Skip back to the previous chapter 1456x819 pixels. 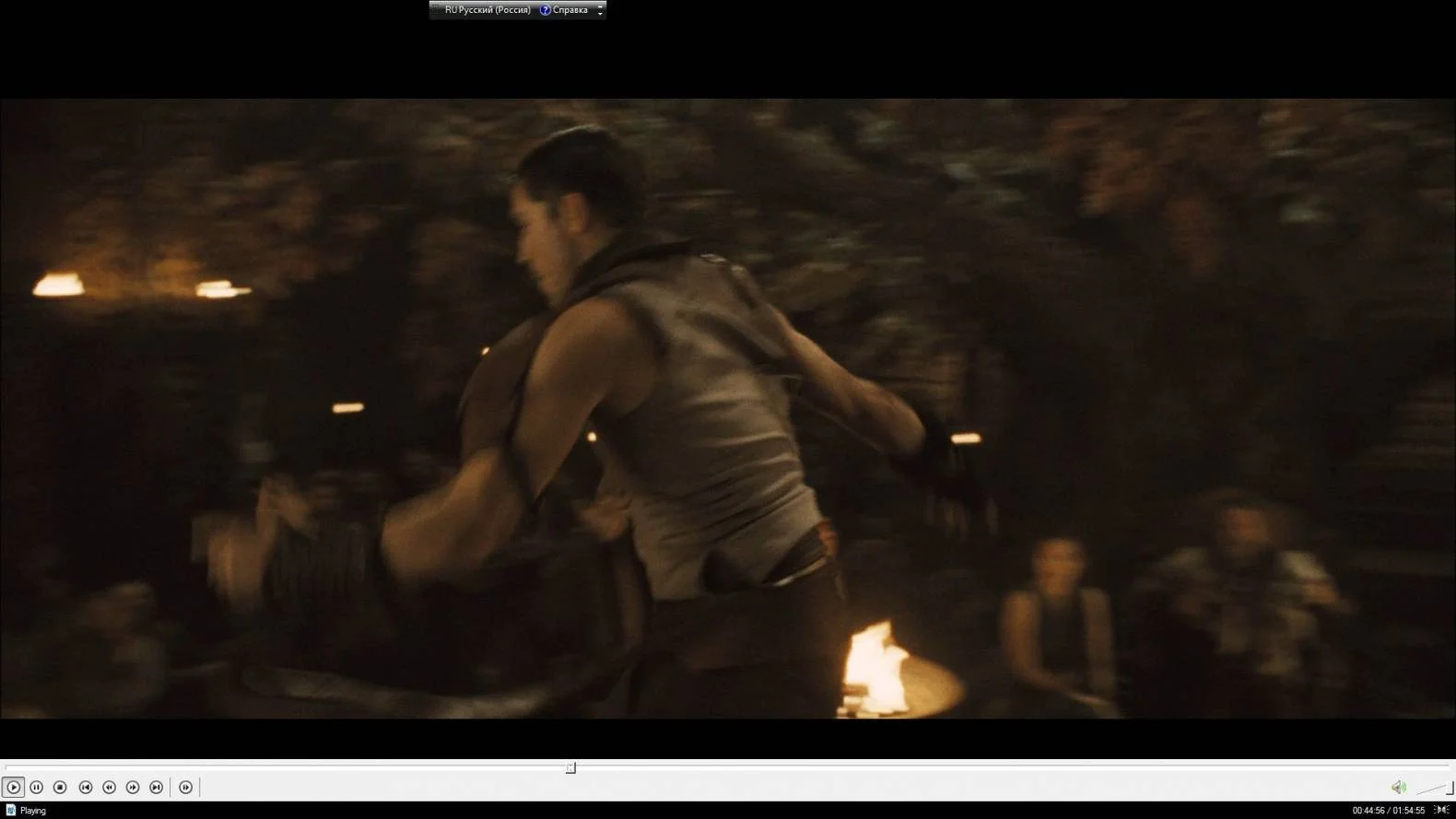click(x=86, y=788)
